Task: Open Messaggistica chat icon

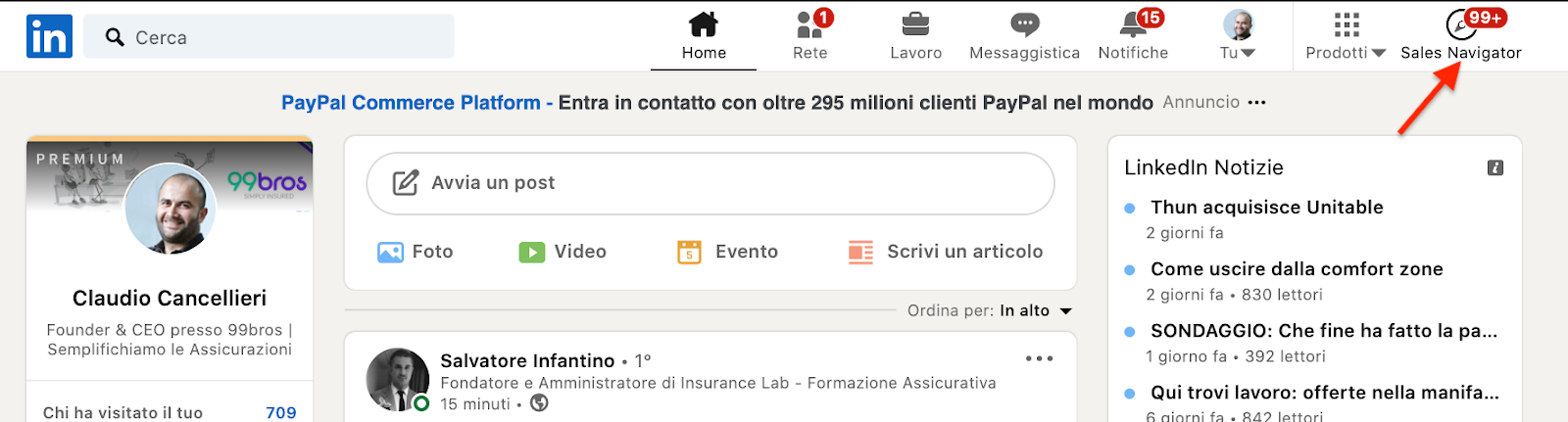Action: (x=1024, y=24)
